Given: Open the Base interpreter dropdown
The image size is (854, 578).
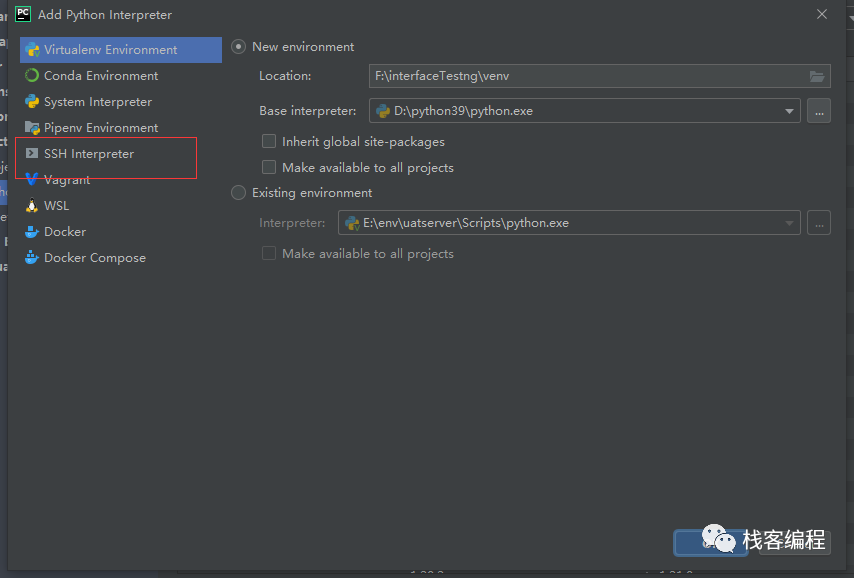Looking at the screenshot, I should click(x=584, y=111).
